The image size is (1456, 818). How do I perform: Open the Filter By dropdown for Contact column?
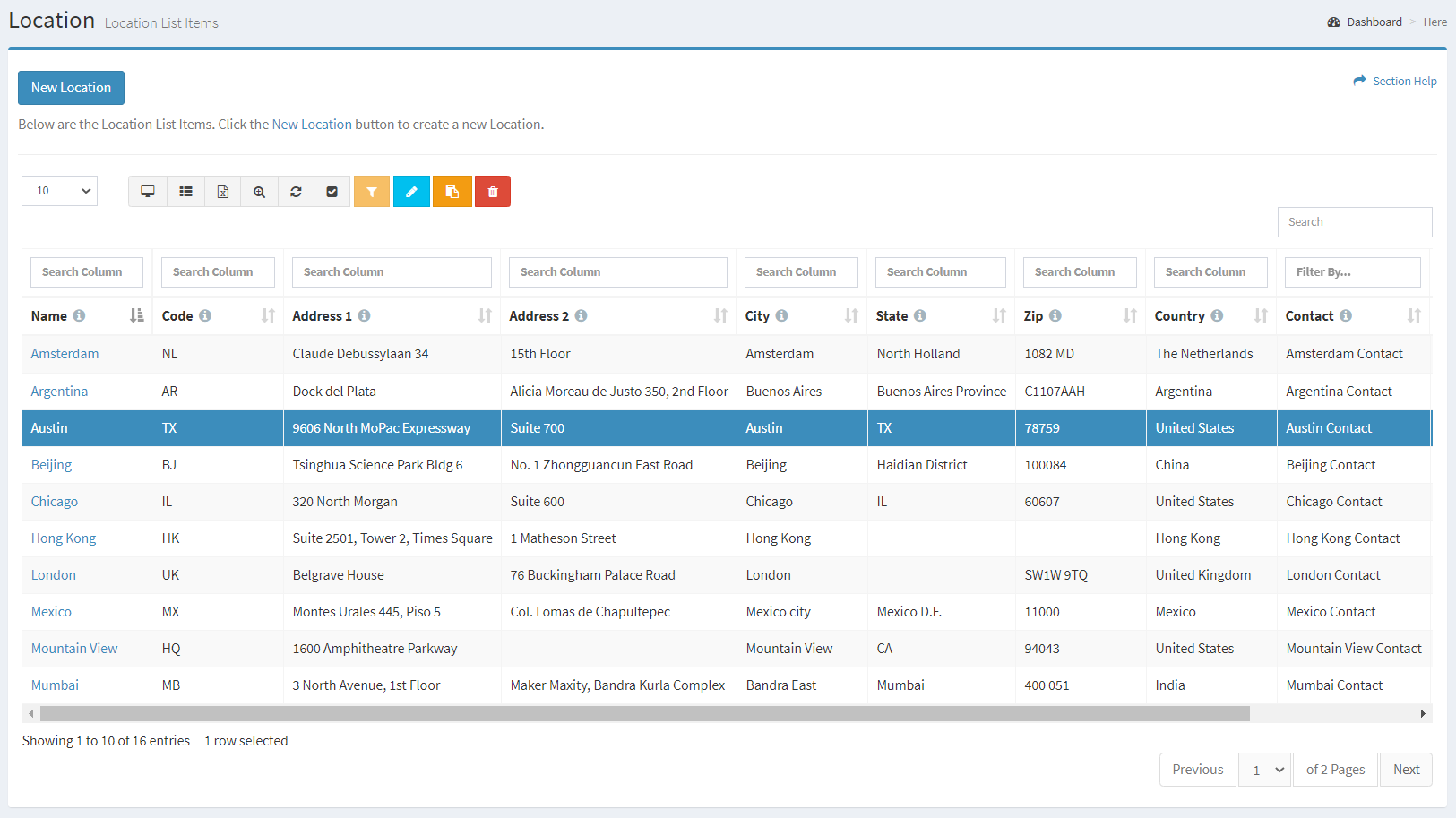1353,271
